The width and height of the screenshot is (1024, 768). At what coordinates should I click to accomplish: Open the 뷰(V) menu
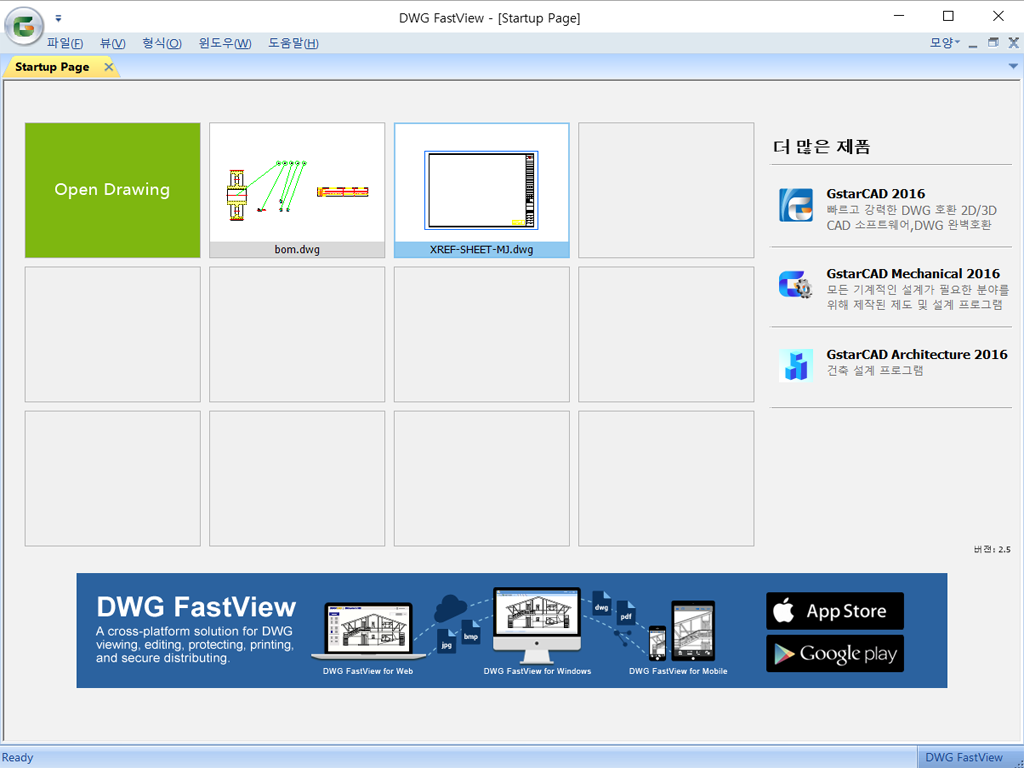coord(112,43)
